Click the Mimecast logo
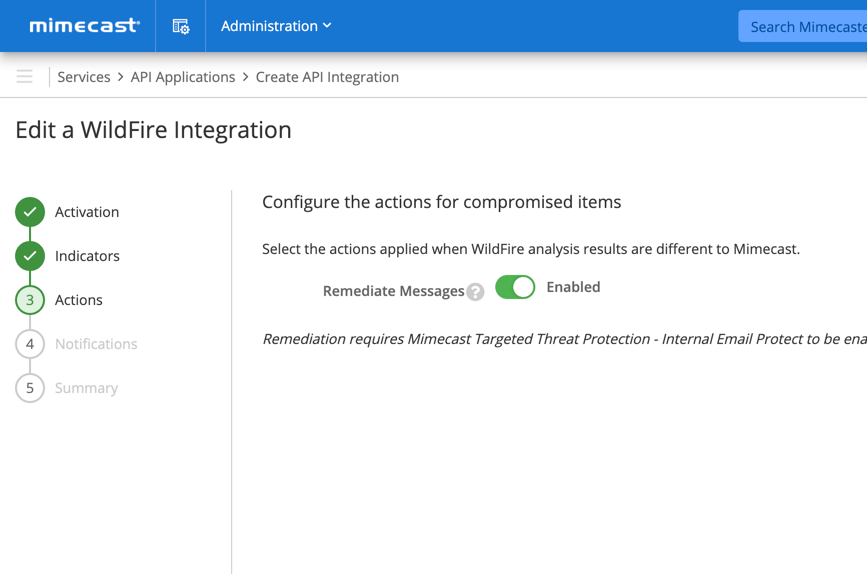Viewport: 867px width, 574px height. 84,26
